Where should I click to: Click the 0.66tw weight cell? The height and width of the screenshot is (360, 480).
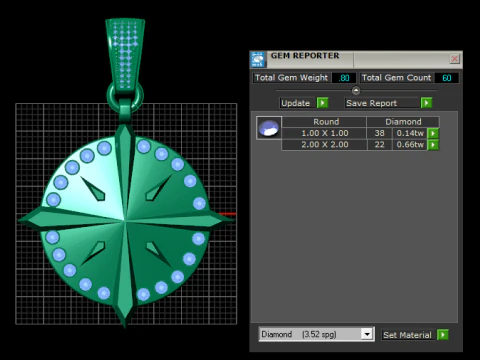click(410, 145)
